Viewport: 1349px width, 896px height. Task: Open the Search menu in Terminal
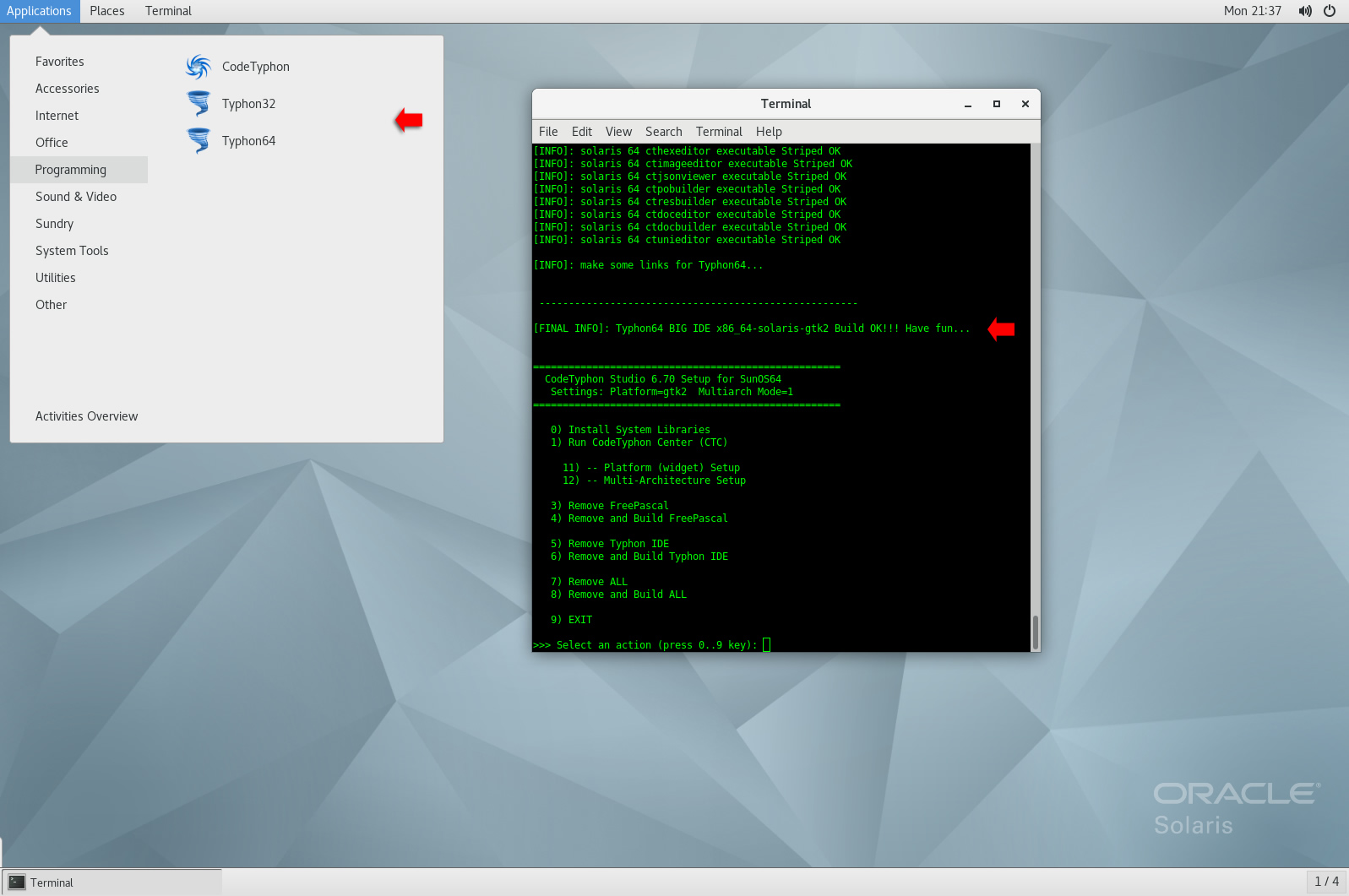664,132
